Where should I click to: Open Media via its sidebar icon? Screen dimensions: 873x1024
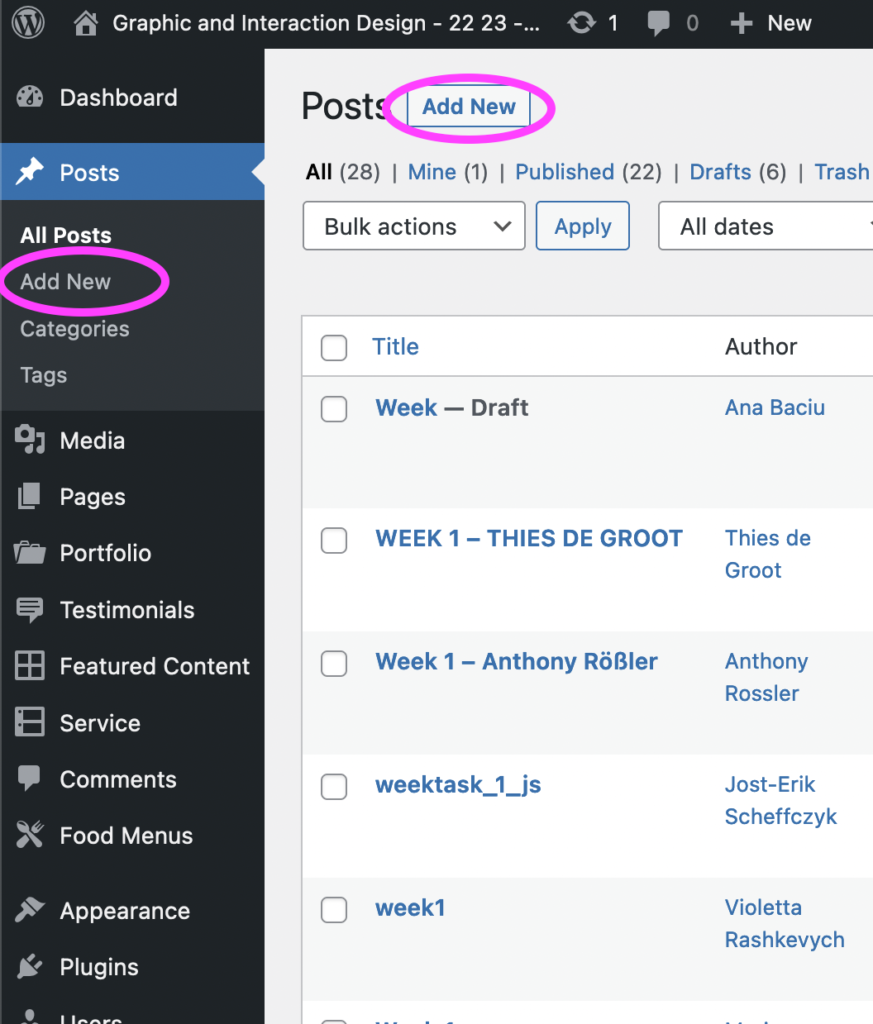pos(30,441)
